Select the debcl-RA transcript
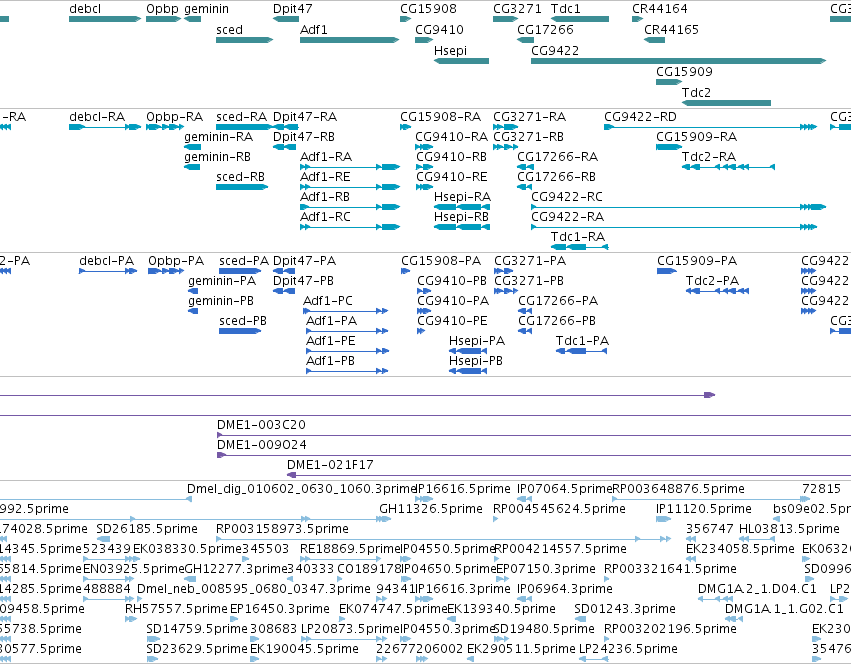 click(x=105, y=127)
